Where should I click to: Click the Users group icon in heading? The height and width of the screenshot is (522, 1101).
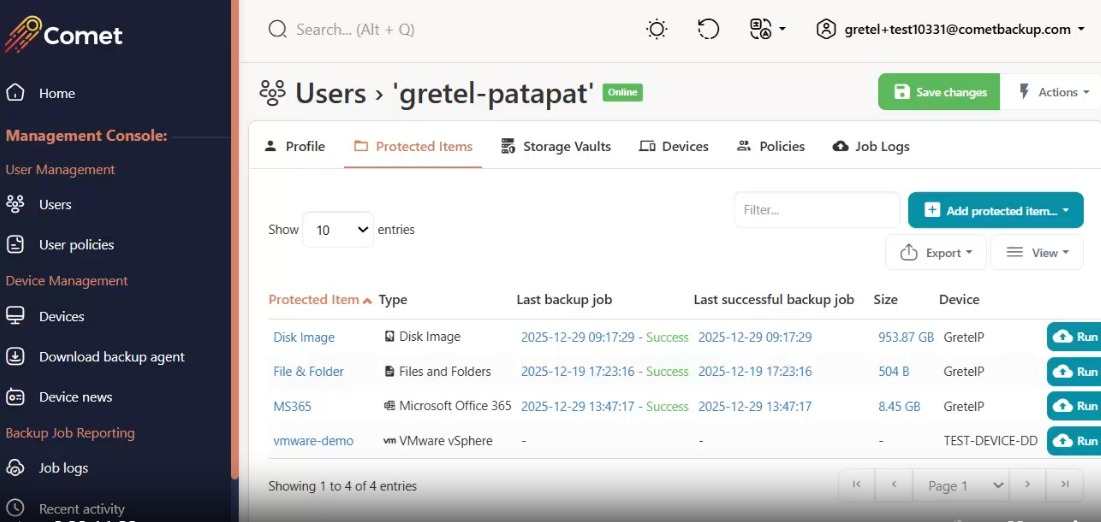click(272, 93)
